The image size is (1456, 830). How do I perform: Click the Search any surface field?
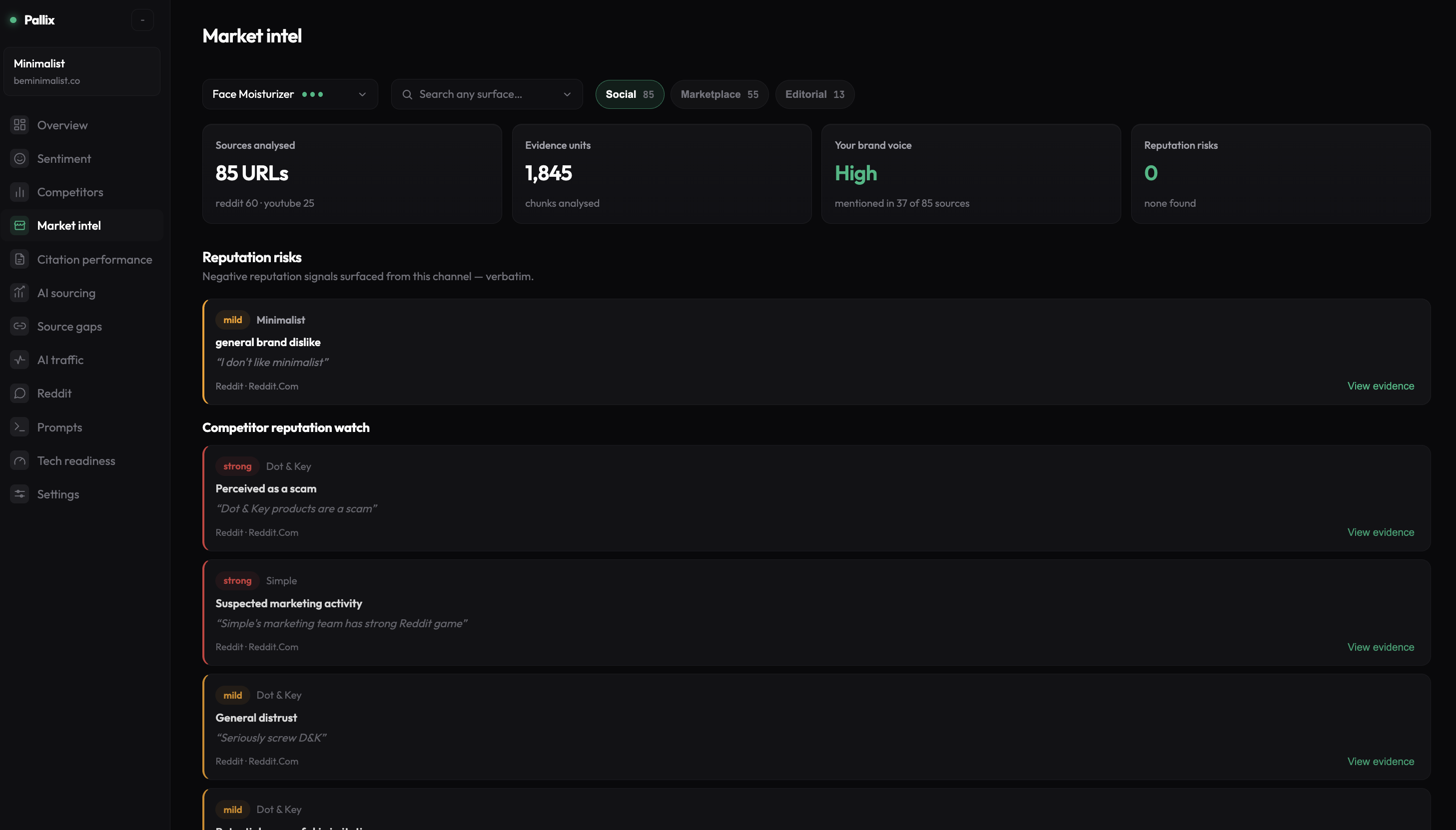(487, 94)
